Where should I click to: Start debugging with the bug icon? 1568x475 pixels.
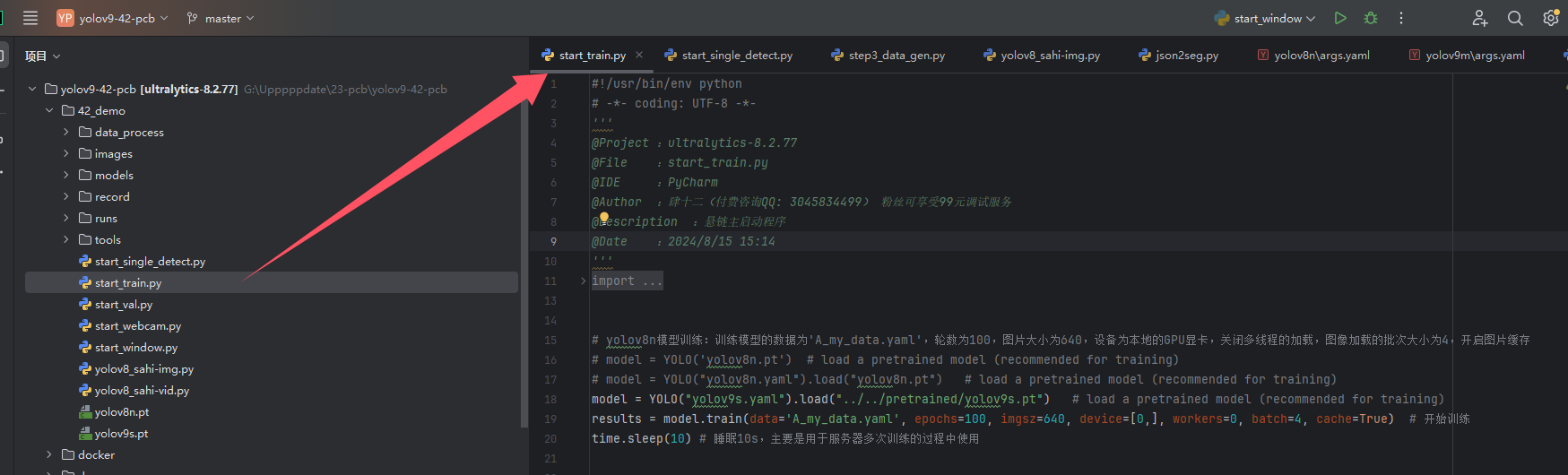click(1371, 18)
